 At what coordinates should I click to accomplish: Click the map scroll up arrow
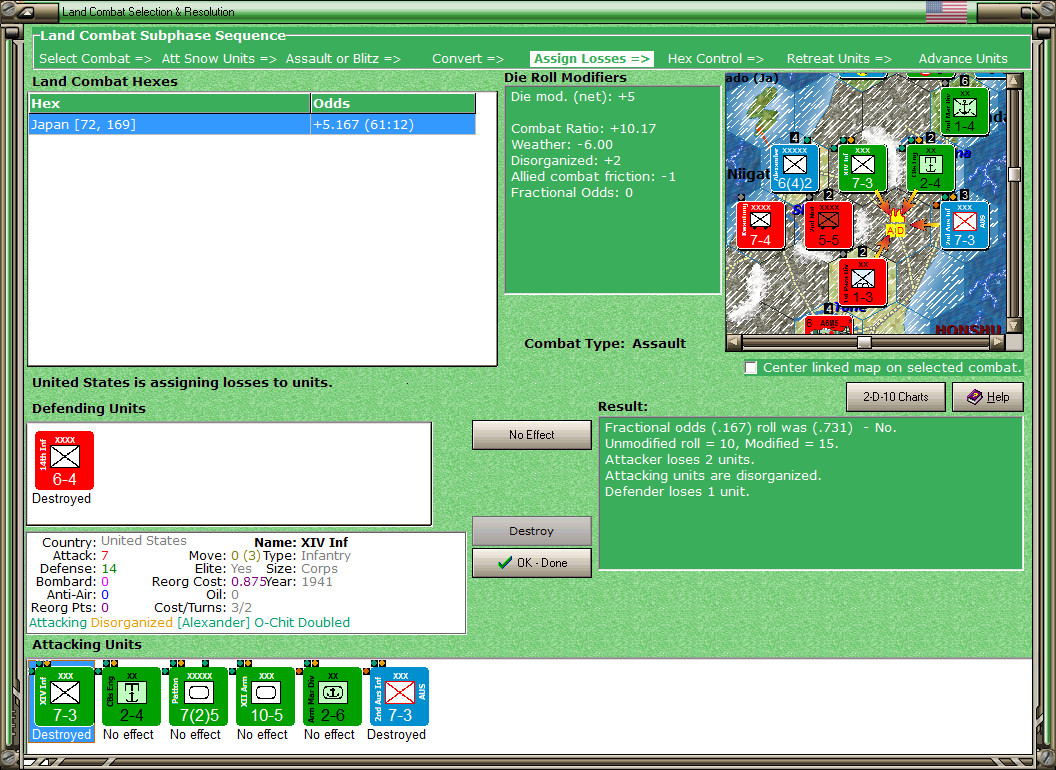(x=1014, y=81)
